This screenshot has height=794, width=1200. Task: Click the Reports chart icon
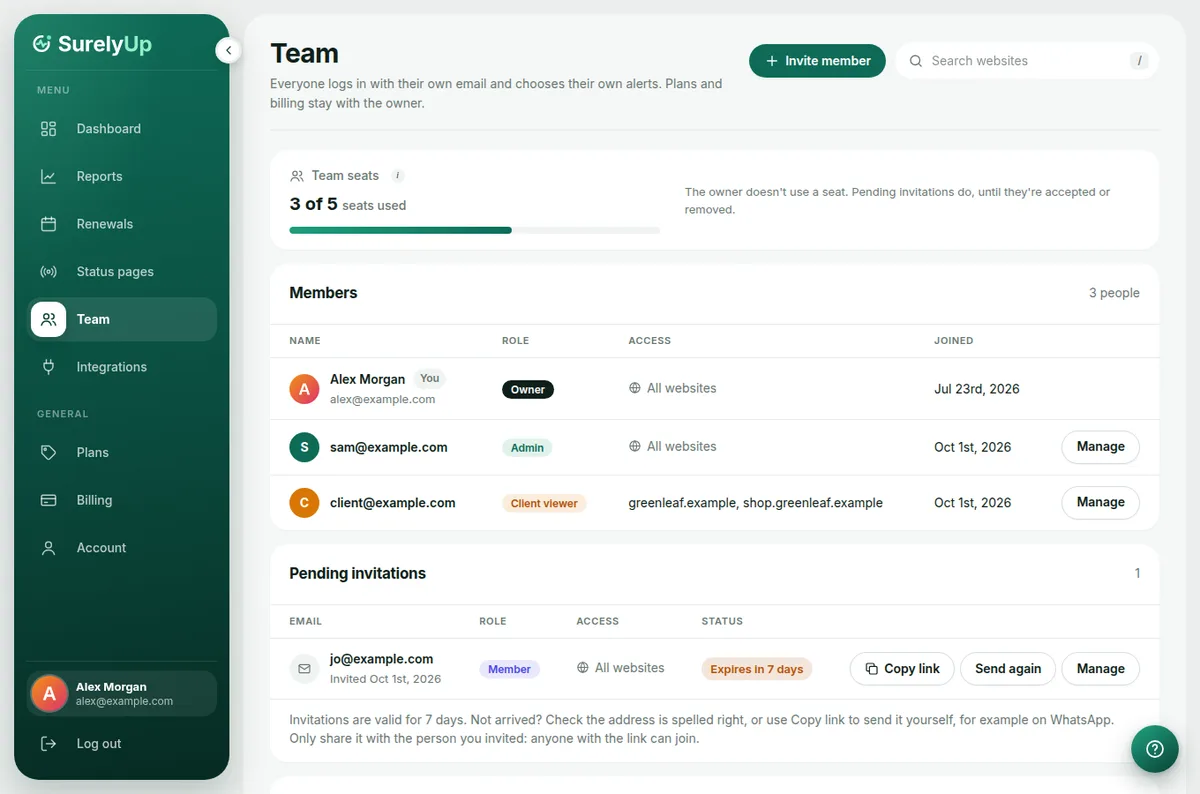tap(48, 176)
